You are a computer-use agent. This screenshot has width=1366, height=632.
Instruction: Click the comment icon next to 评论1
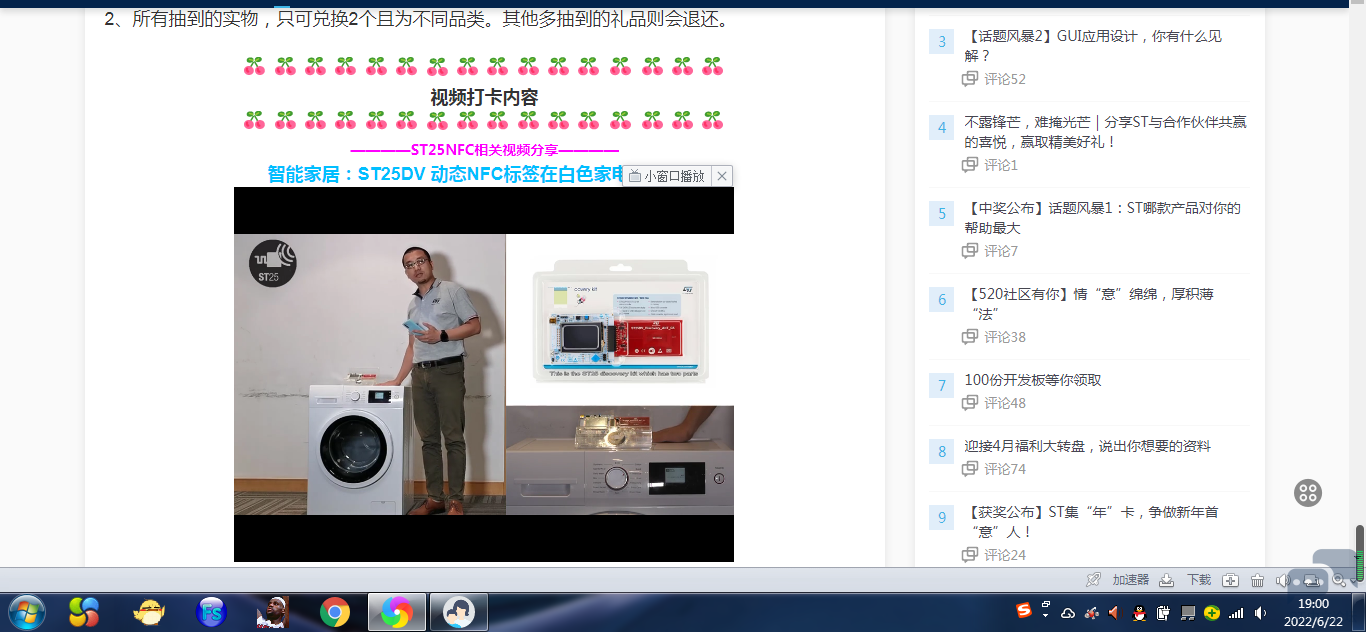coord(970,165)
